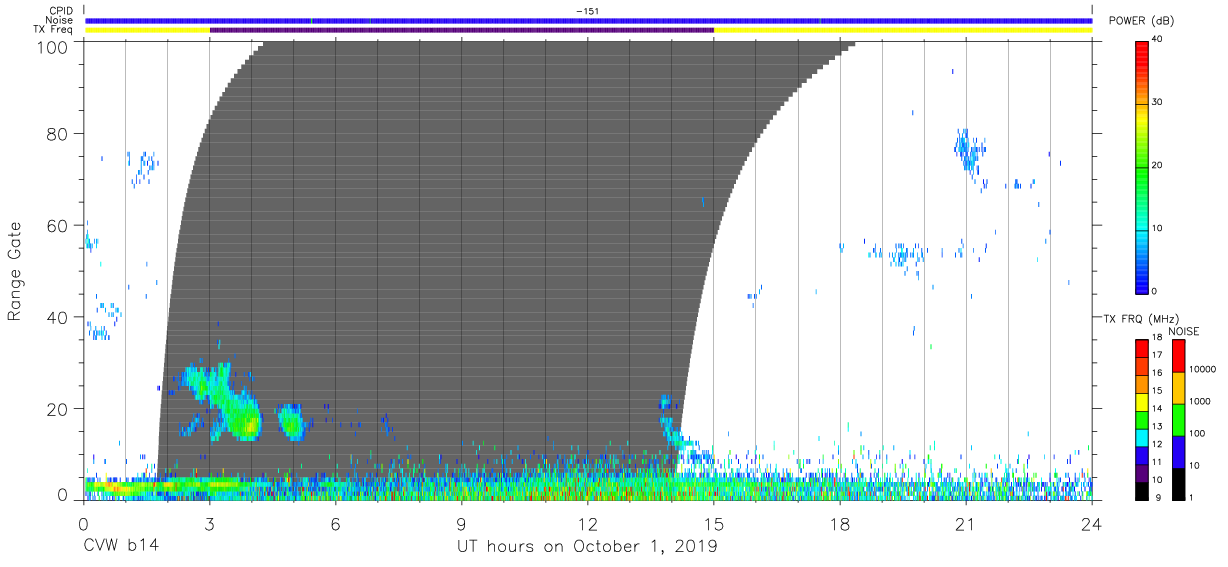Click the TX frequency color legend bar
Screen dimensions: 1228x567
[x=1142, y=419]
